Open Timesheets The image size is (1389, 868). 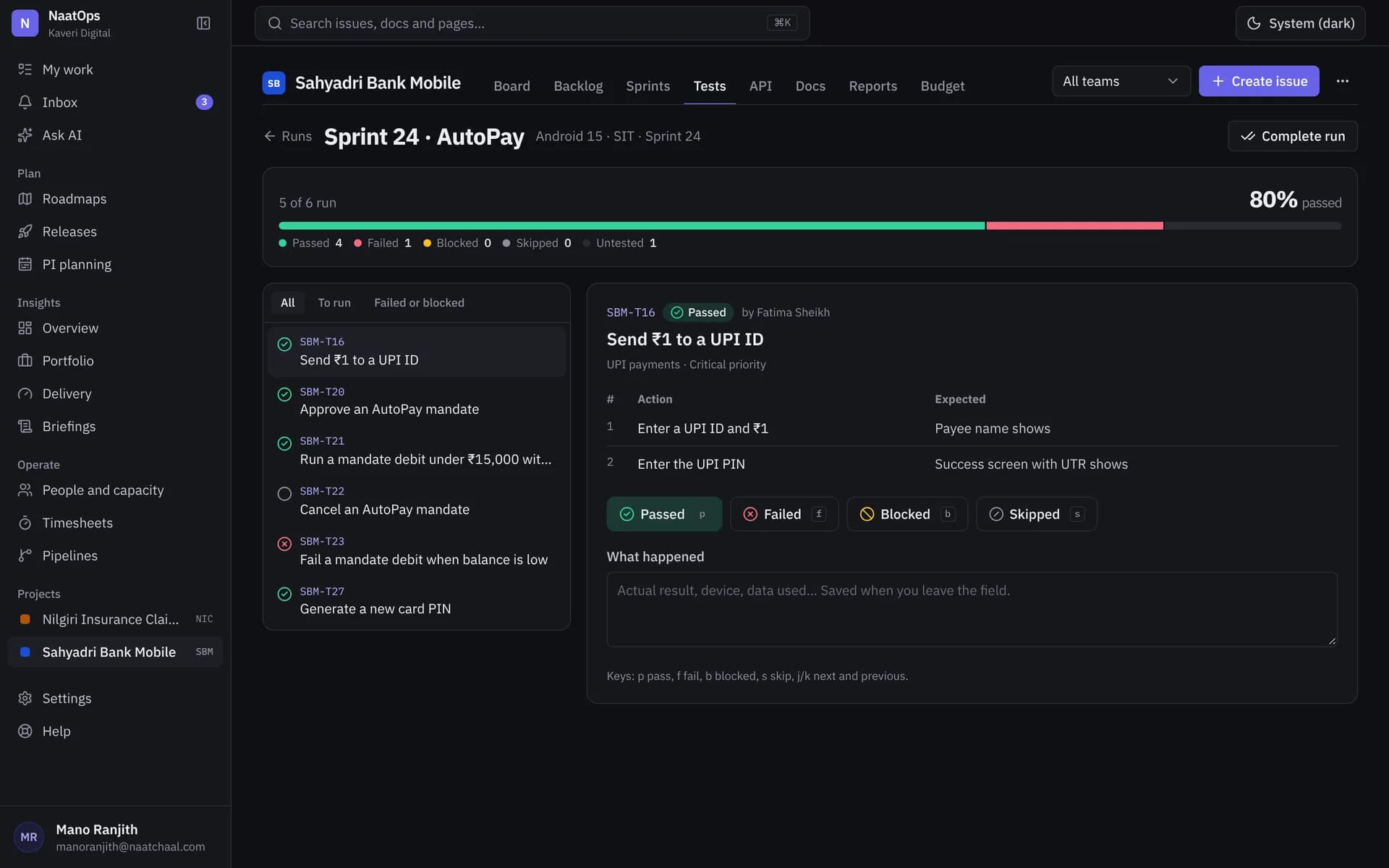(115, 522)
